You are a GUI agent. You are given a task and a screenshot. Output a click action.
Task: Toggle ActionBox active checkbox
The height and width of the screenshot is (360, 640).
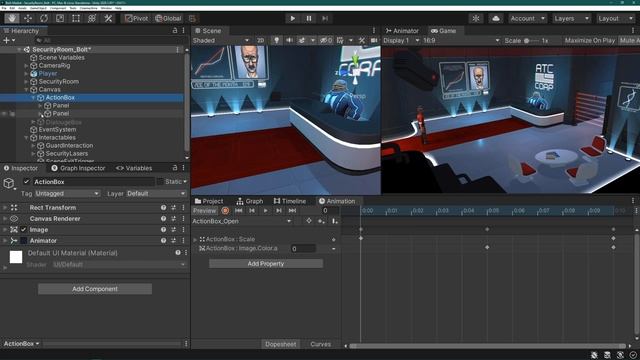click(27, 182)
